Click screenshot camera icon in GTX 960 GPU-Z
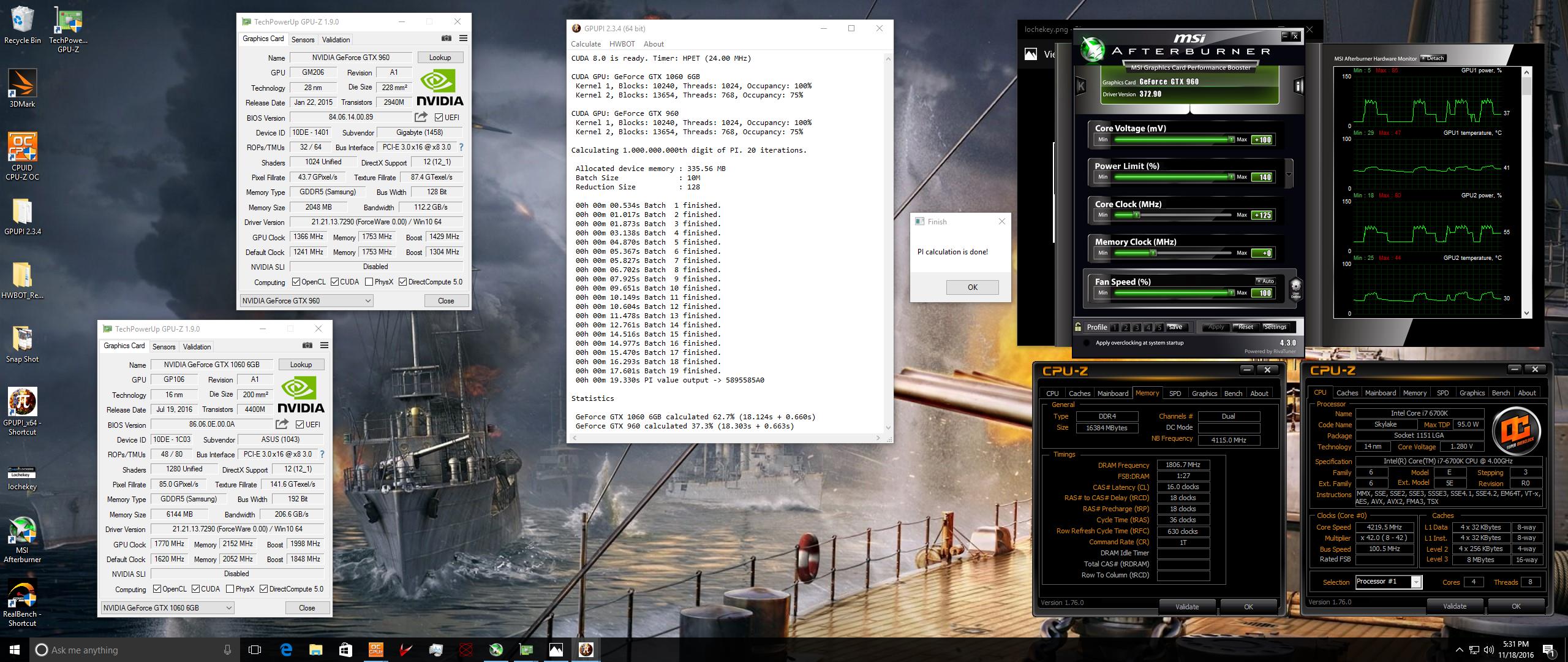The height and width of the screenshot is (662, 1568). (447, 39)
